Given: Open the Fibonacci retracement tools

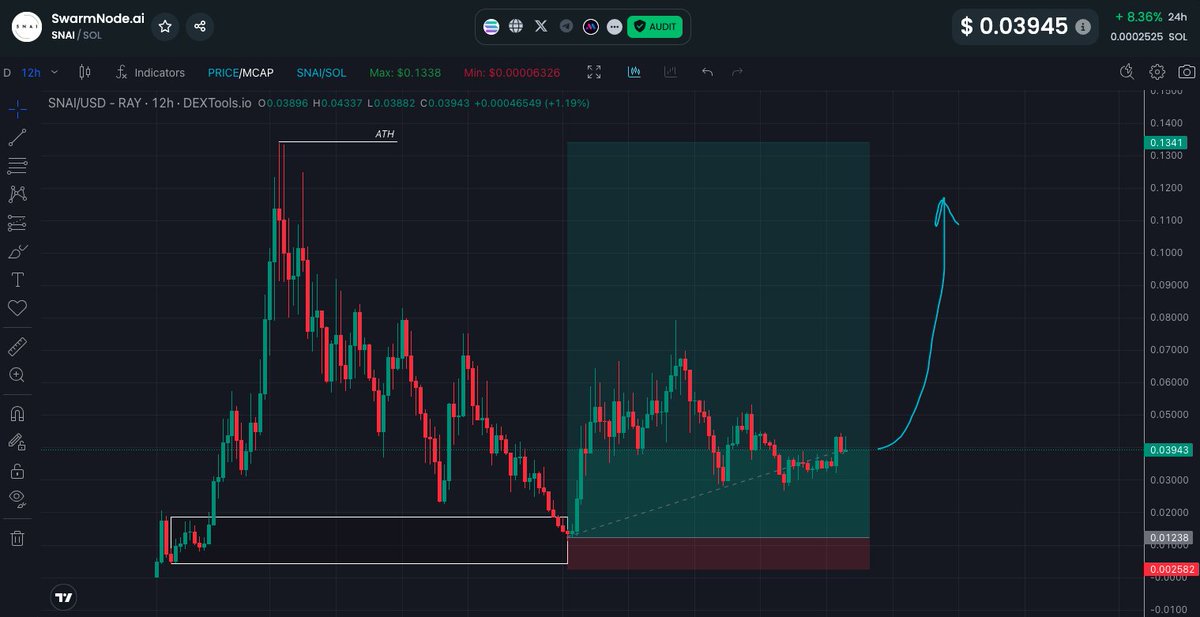Looking at the screenshot, I should coord(17,166).
